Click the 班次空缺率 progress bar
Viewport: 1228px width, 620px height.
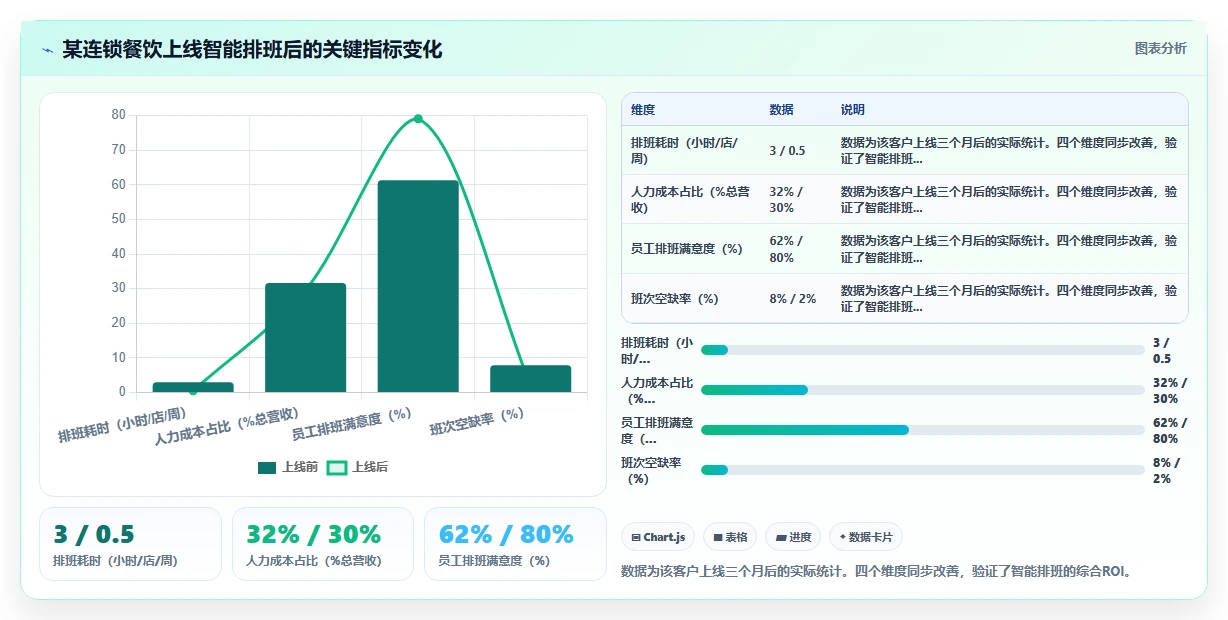(922, 470)
